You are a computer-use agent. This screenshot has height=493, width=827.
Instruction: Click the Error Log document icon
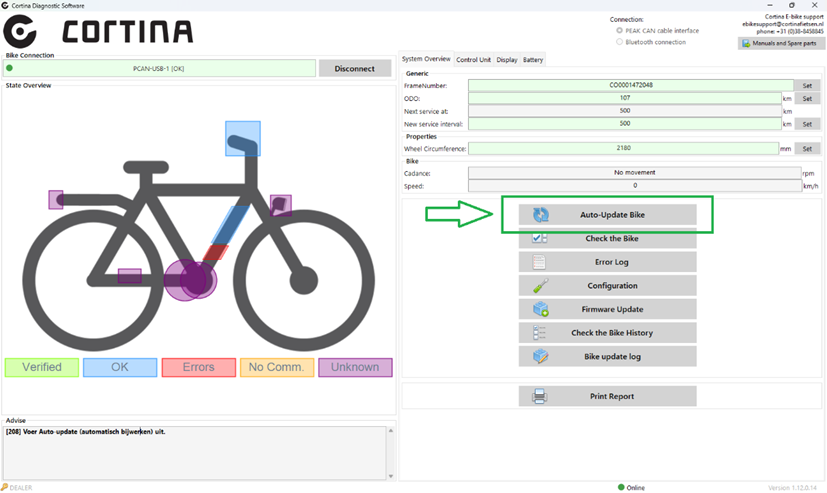coord(540,262)
